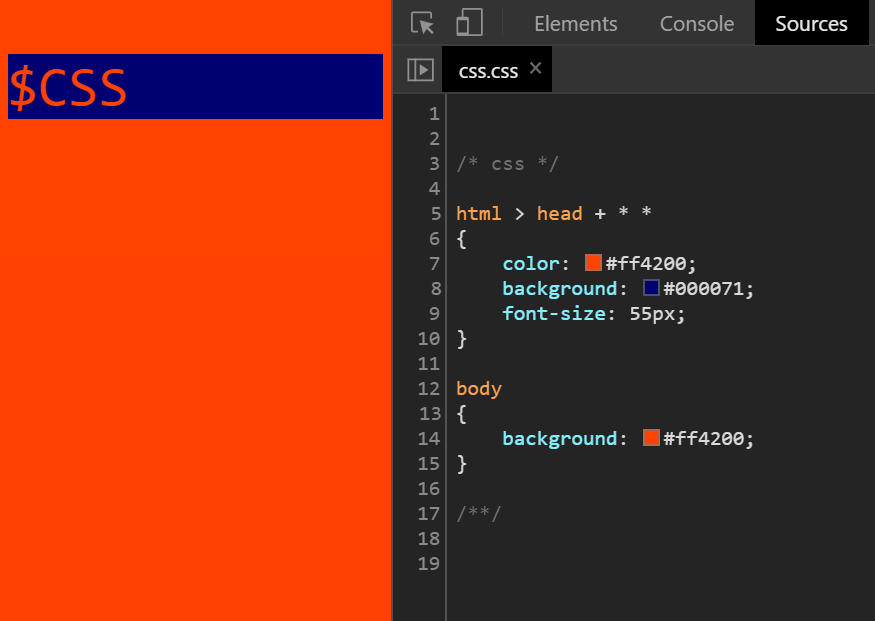Image resolution: width=875 pixels, height=621 pixels.
Task: Toggle the navigator pane visibility
Action: click(x=420, y=69)
